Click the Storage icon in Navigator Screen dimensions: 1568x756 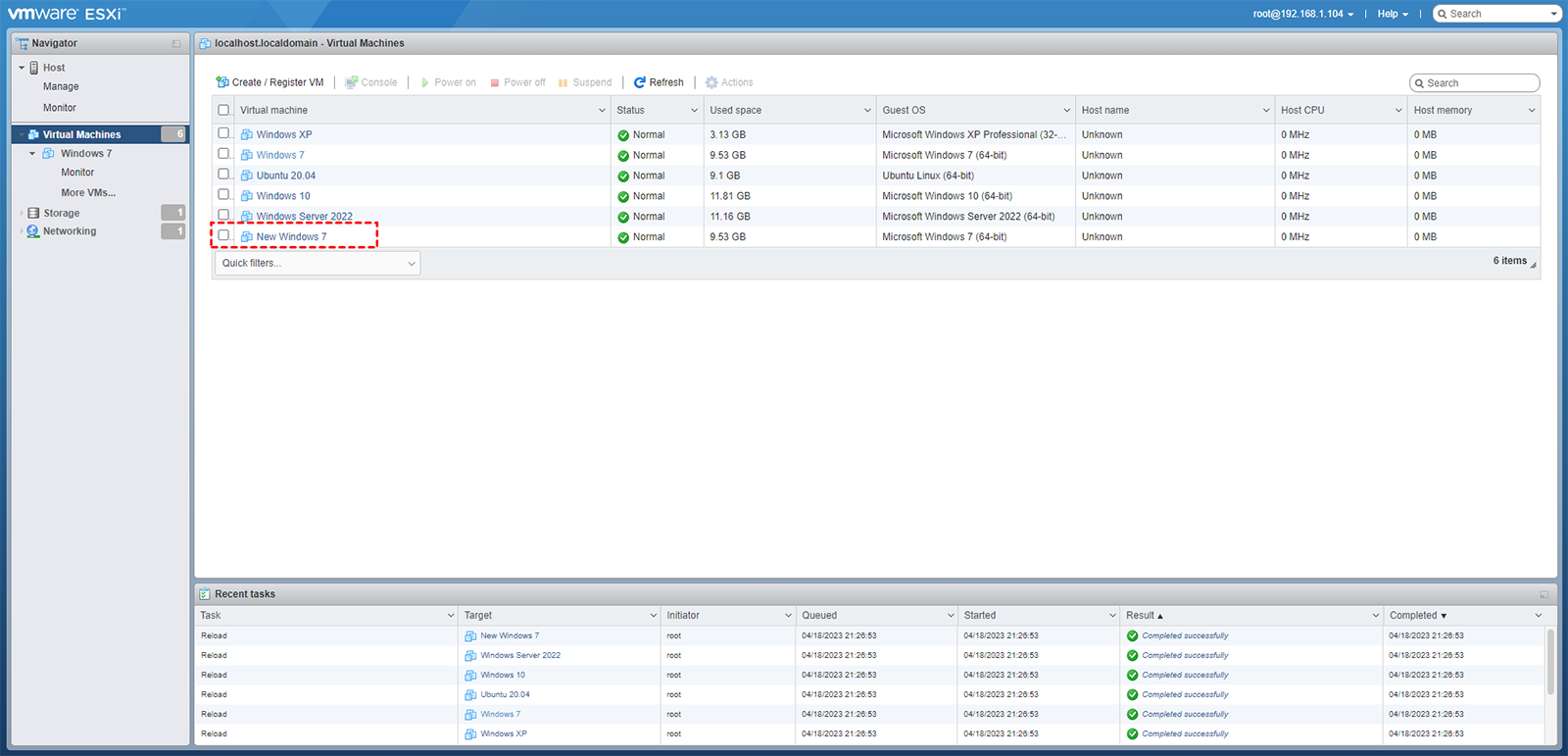pyautogui.click(x=33, y=213)
